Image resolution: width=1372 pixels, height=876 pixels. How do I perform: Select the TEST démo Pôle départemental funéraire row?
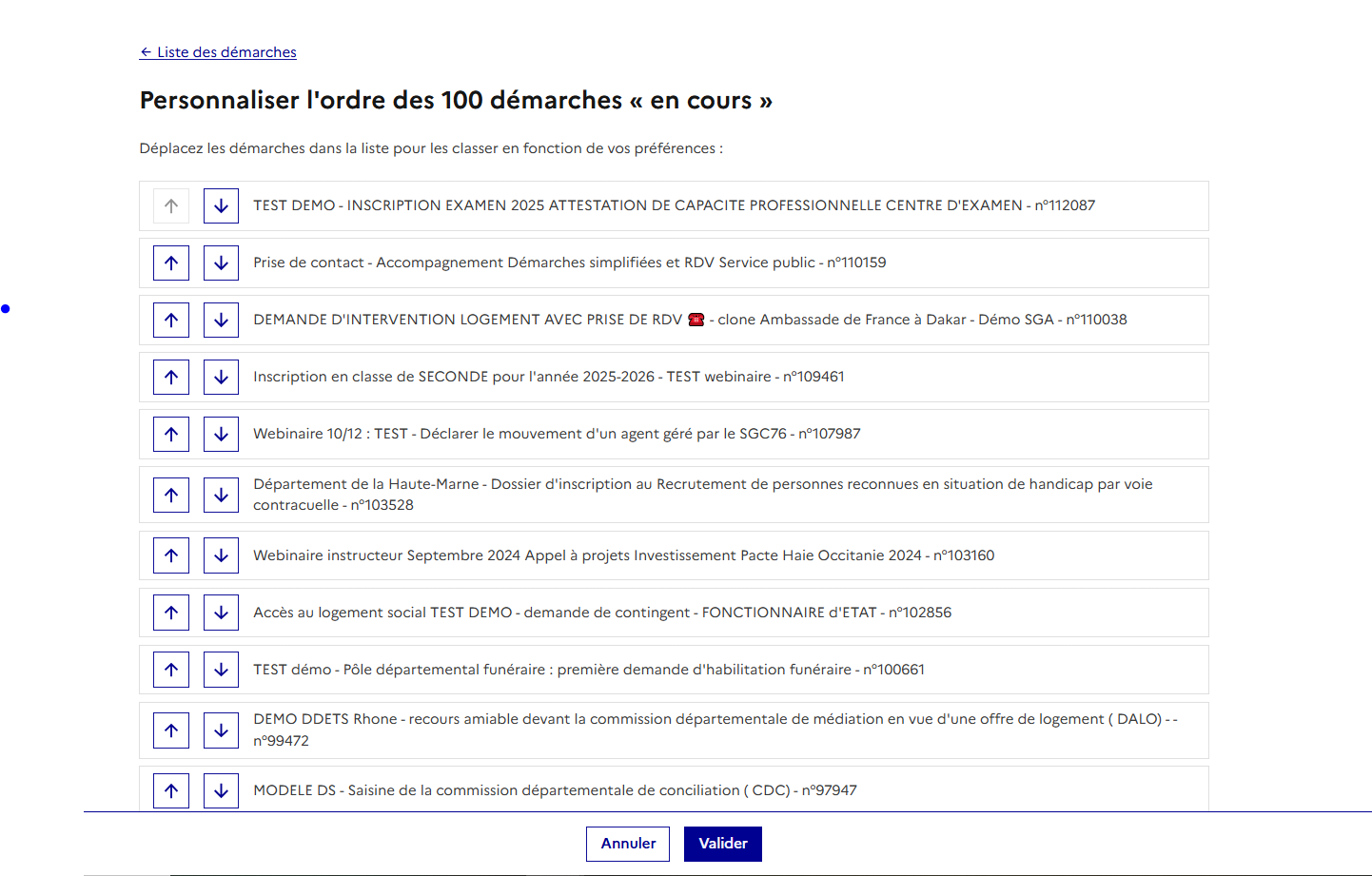[x=588, y=670]
